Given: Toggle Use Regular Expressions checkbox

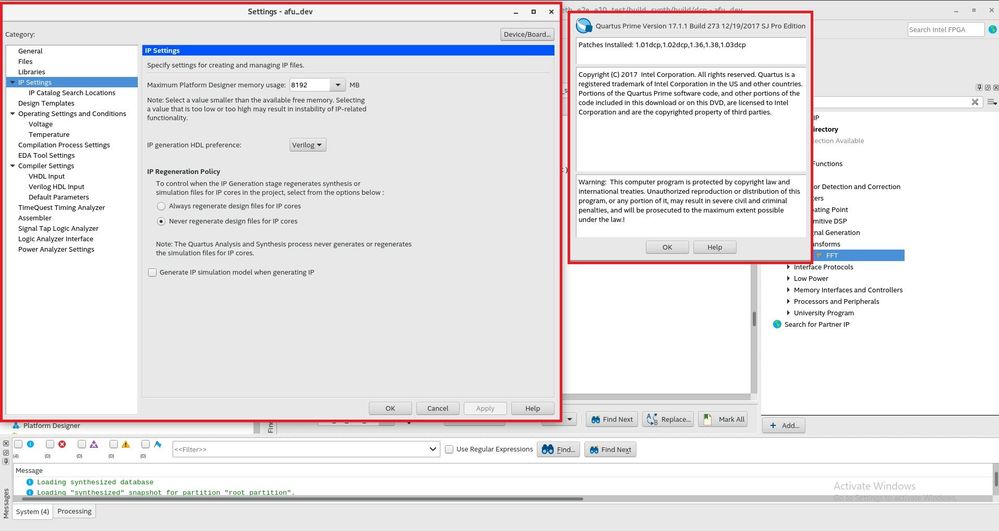Looking at the screenshot, I should coord(449,449).
